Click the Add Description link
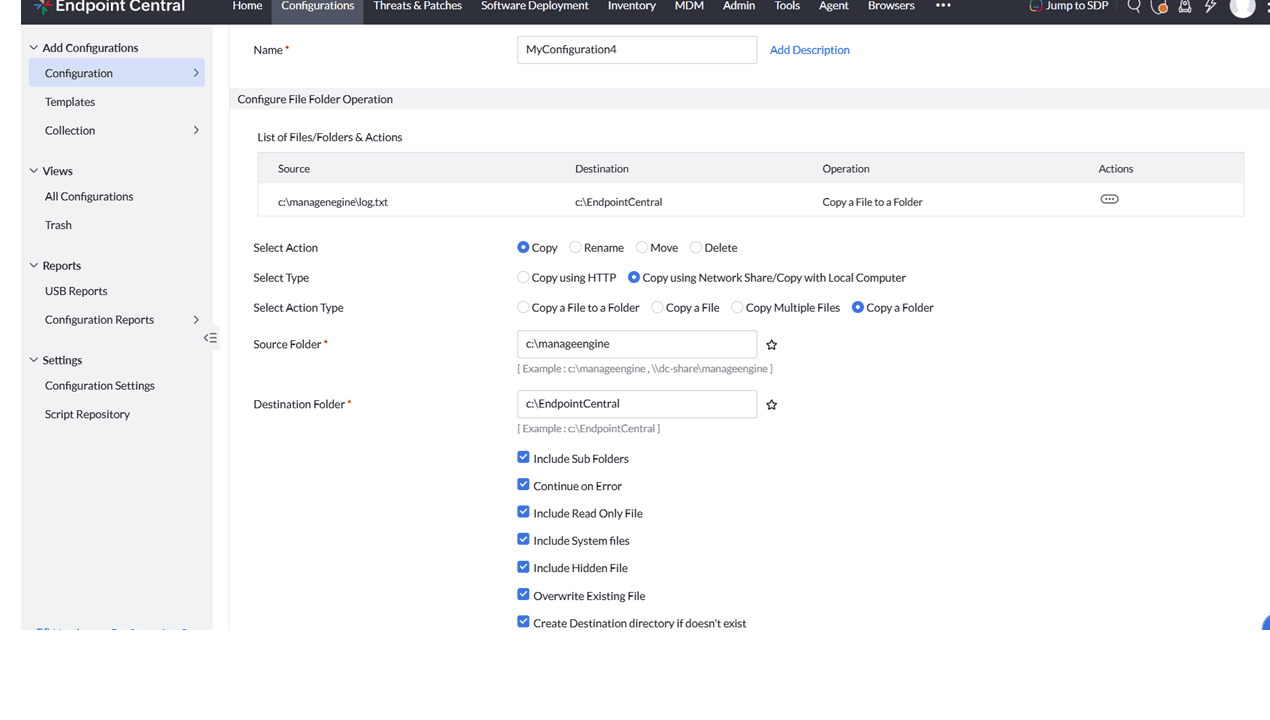The image size is (1270, 720). (x=810, y=50)
